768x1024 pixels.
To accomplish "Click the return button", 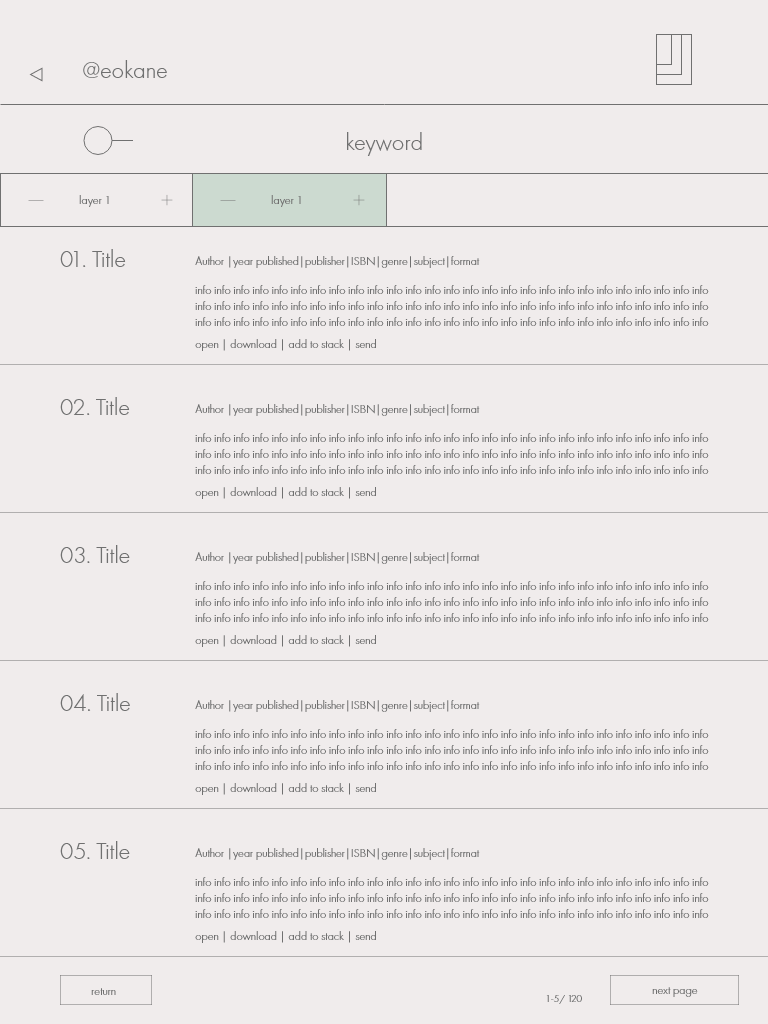I will [106, 990].
